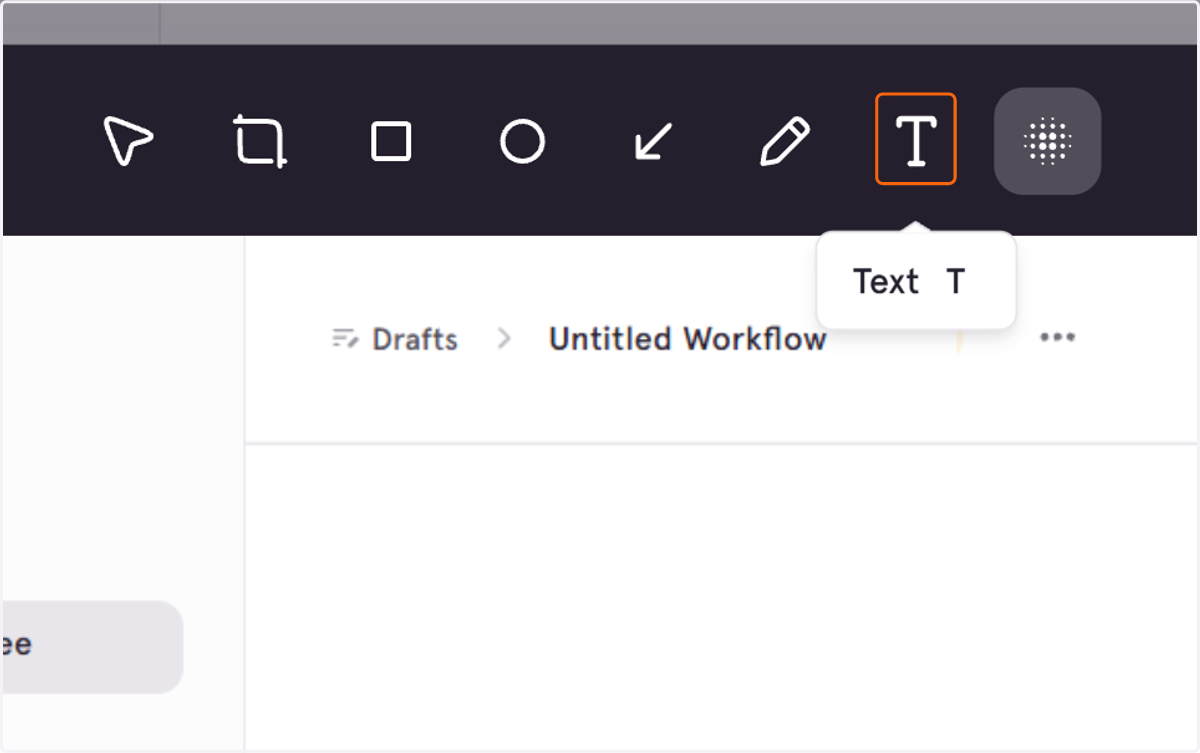Select the crop tool

(260, 141)
